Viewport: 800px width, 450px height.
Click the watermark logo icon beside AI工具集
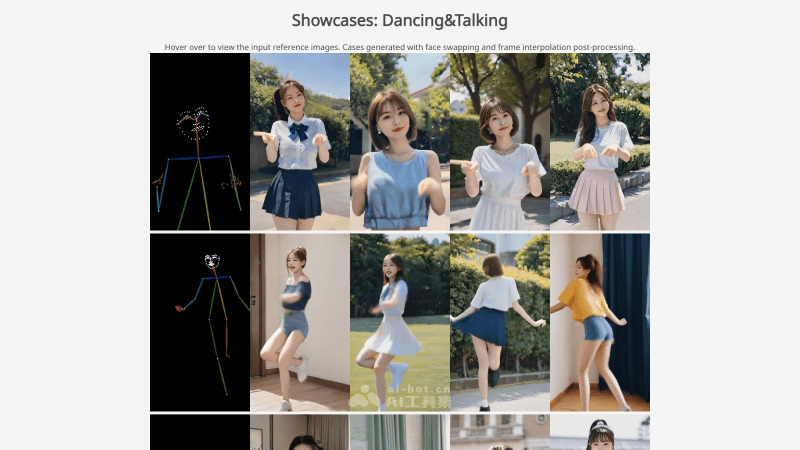[365, 397]
